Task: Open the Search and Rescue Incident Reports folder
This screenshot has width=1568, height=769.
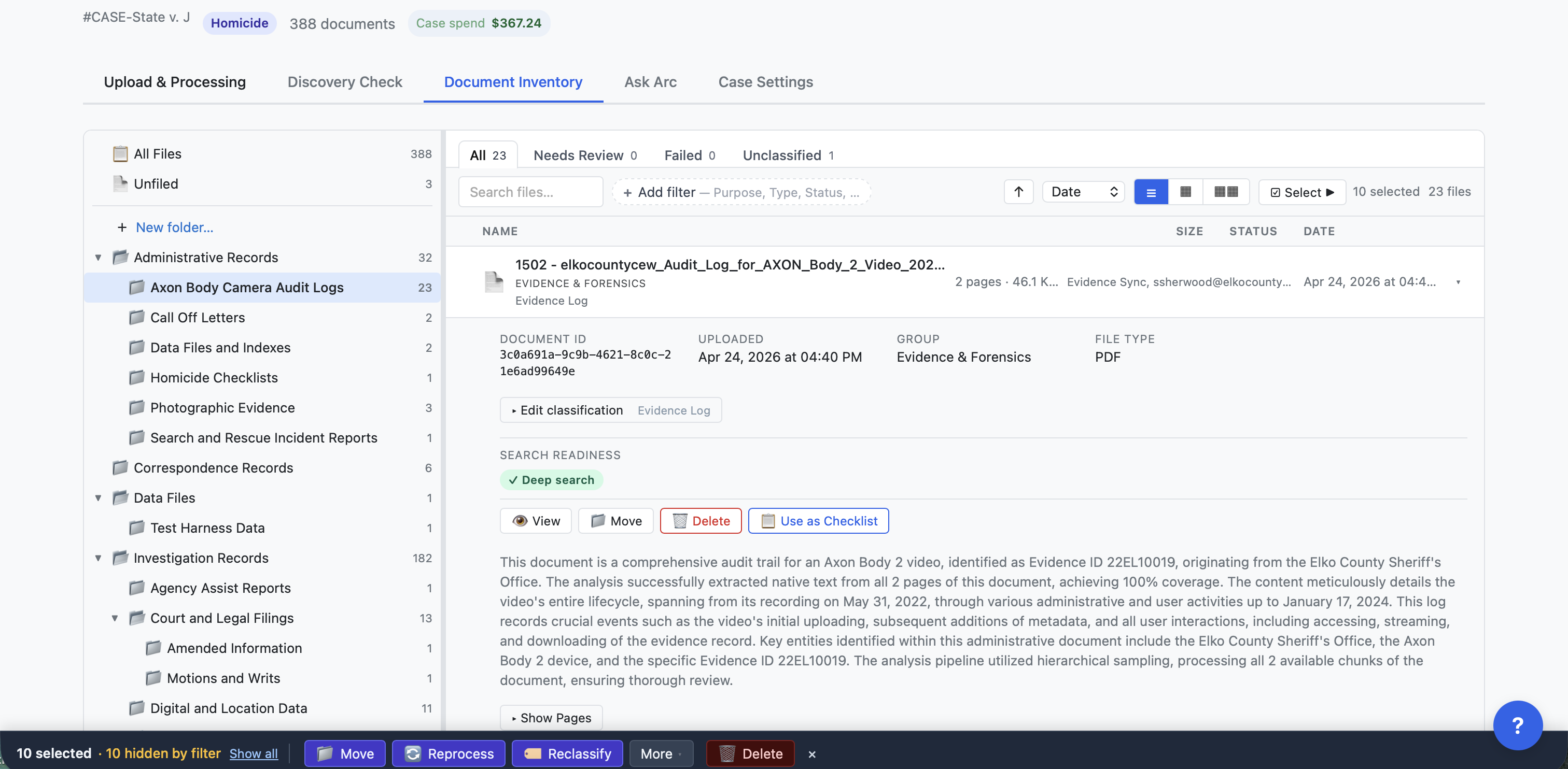Action: tap(262, 438)
